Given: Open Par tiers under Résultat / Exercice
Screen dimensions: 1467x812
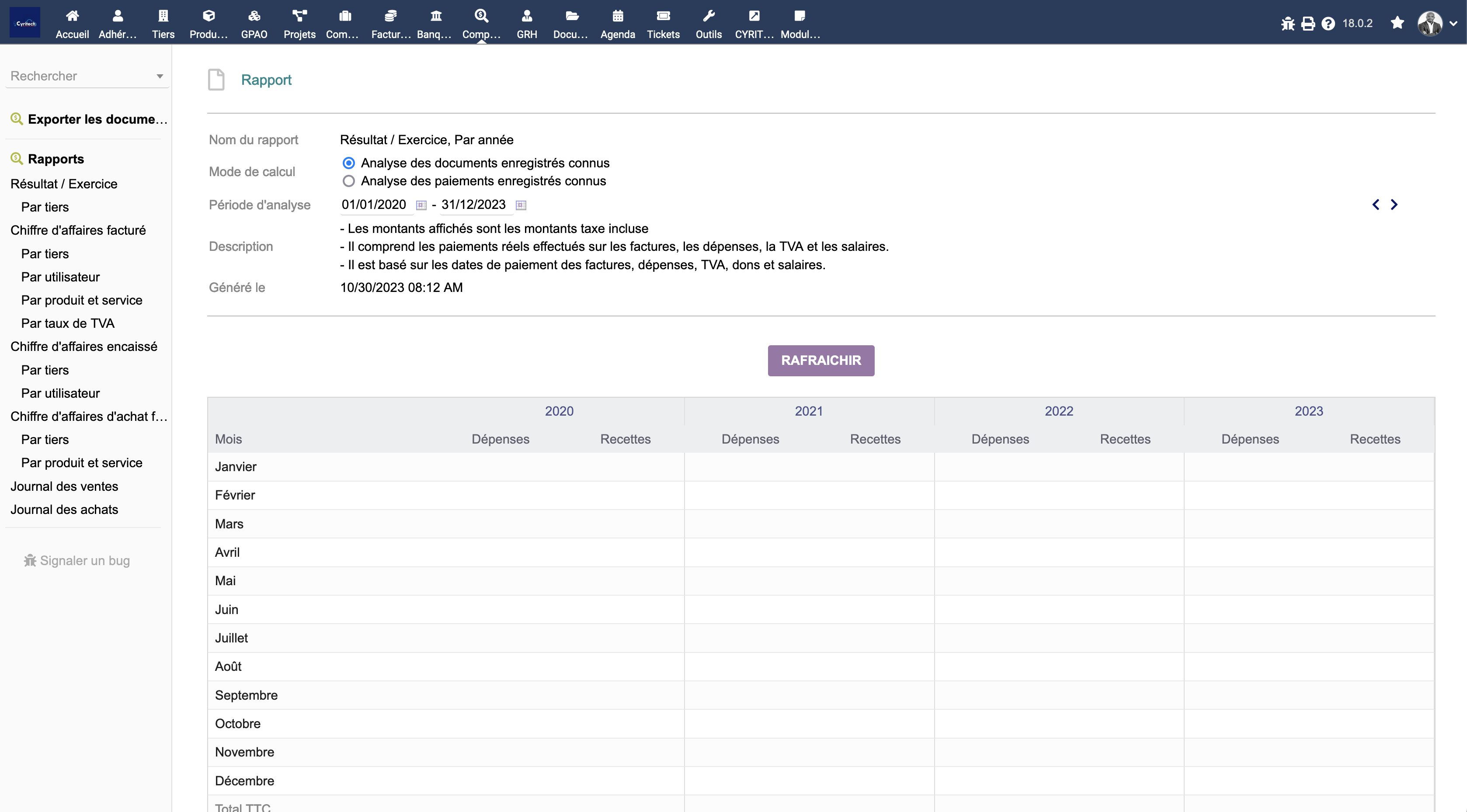Looking at the screenshot, I should point(45,207).
